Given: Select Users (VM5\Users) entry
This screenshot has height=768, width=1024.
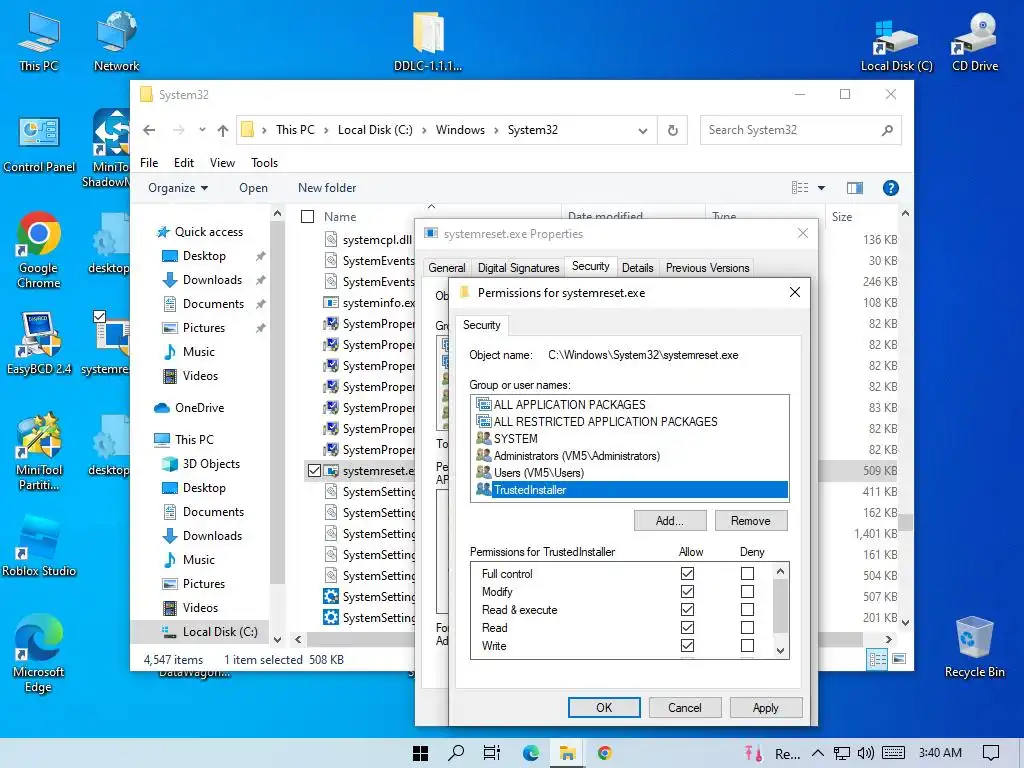Looking at the screenshot, I should point(631,473).
